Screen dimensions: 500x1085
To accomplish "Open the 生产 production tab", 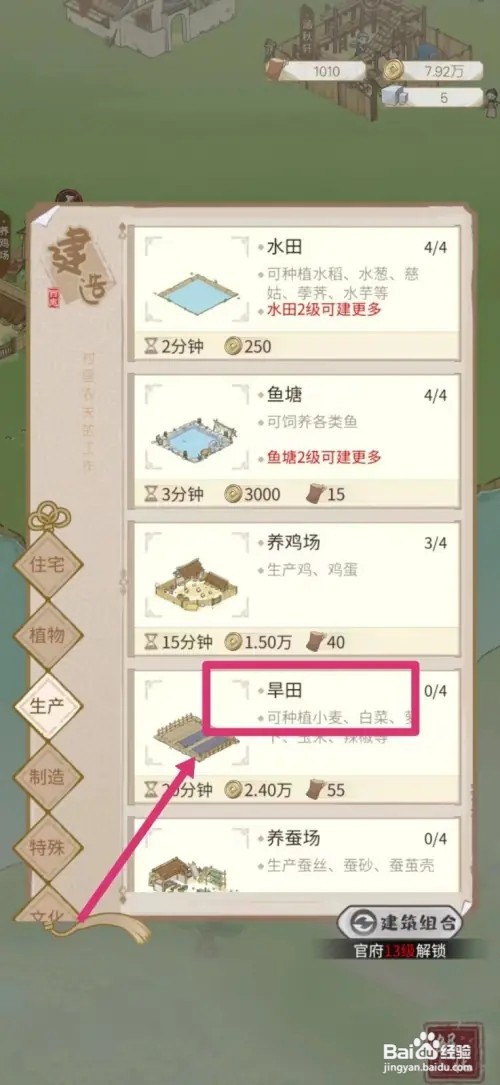I will coord(48,706).
